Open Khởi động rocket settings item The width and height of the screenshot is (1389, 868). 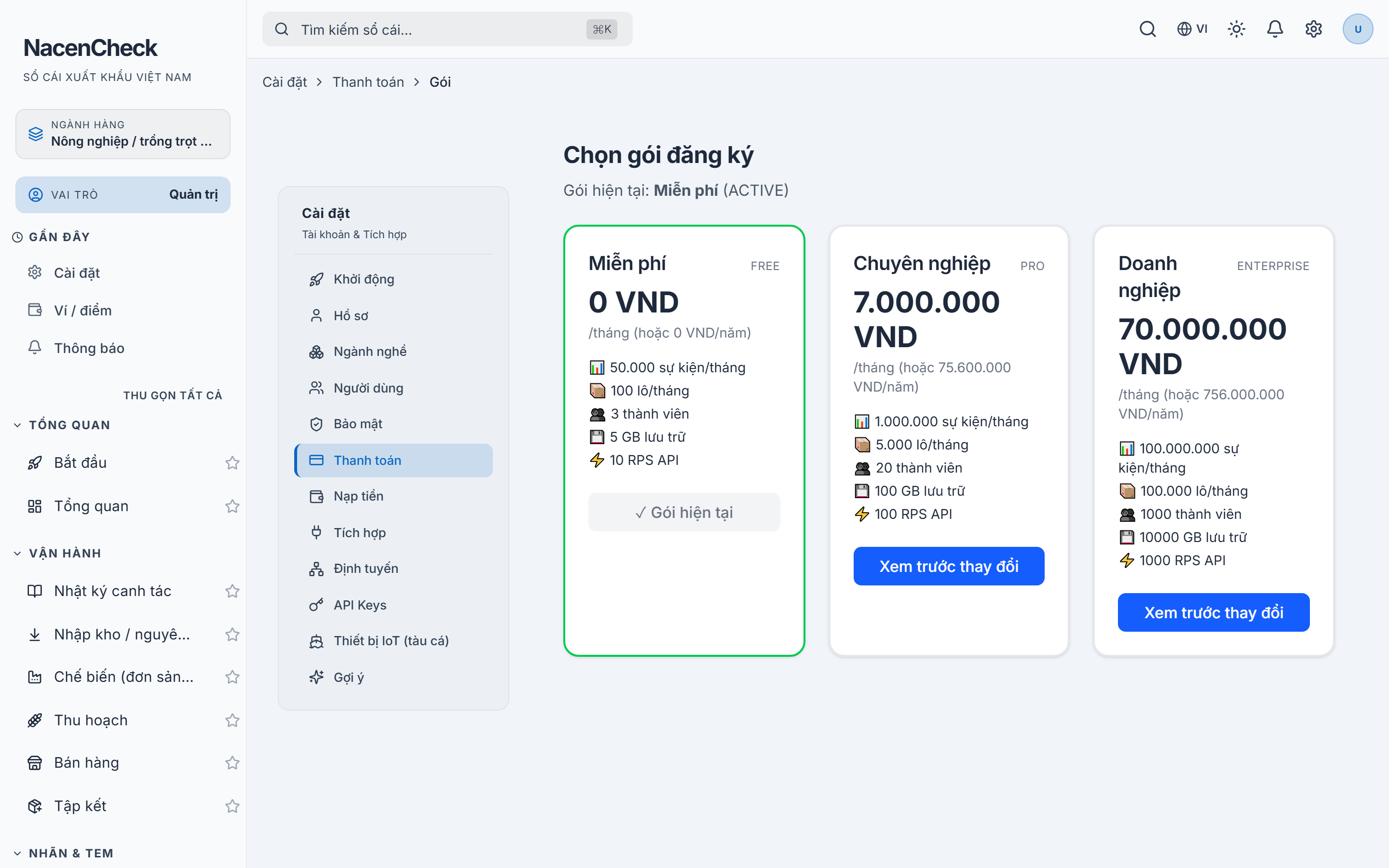click(394, 280)
